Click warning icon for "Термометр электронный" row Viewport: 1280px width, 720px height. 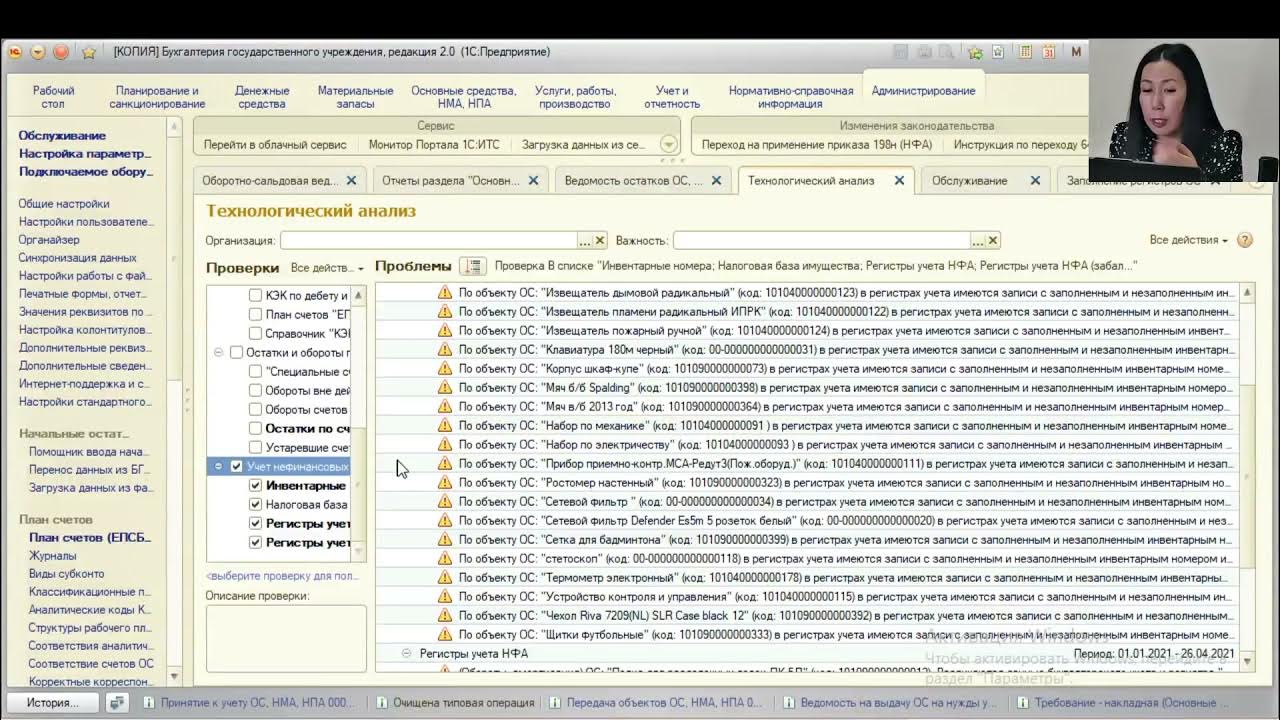(445, 578)
